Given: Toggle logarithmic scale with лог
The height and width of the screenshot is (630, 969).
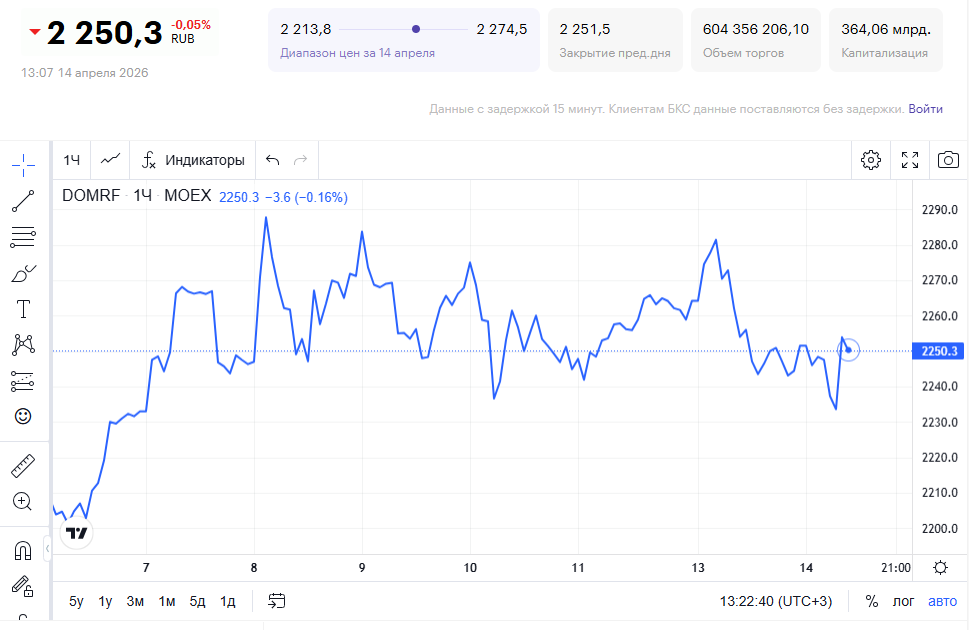Looking at the screenshot, I should tap(903, 601).
